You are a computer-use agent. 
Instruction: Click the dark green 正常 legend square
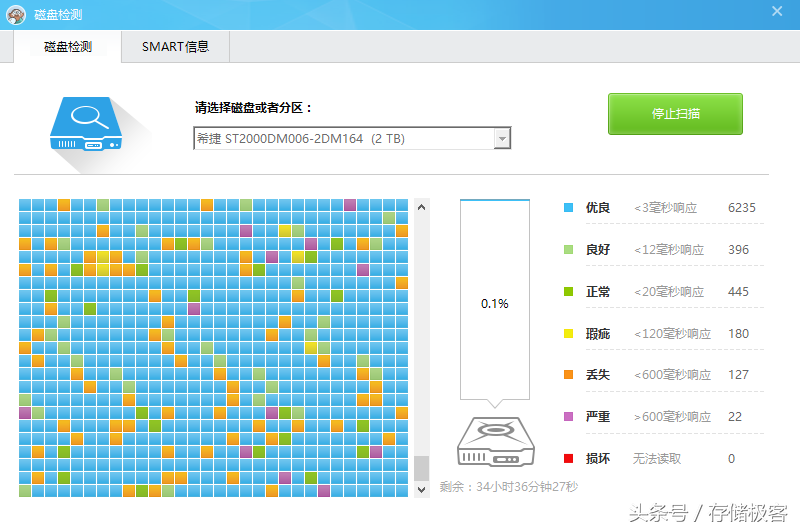568,291
